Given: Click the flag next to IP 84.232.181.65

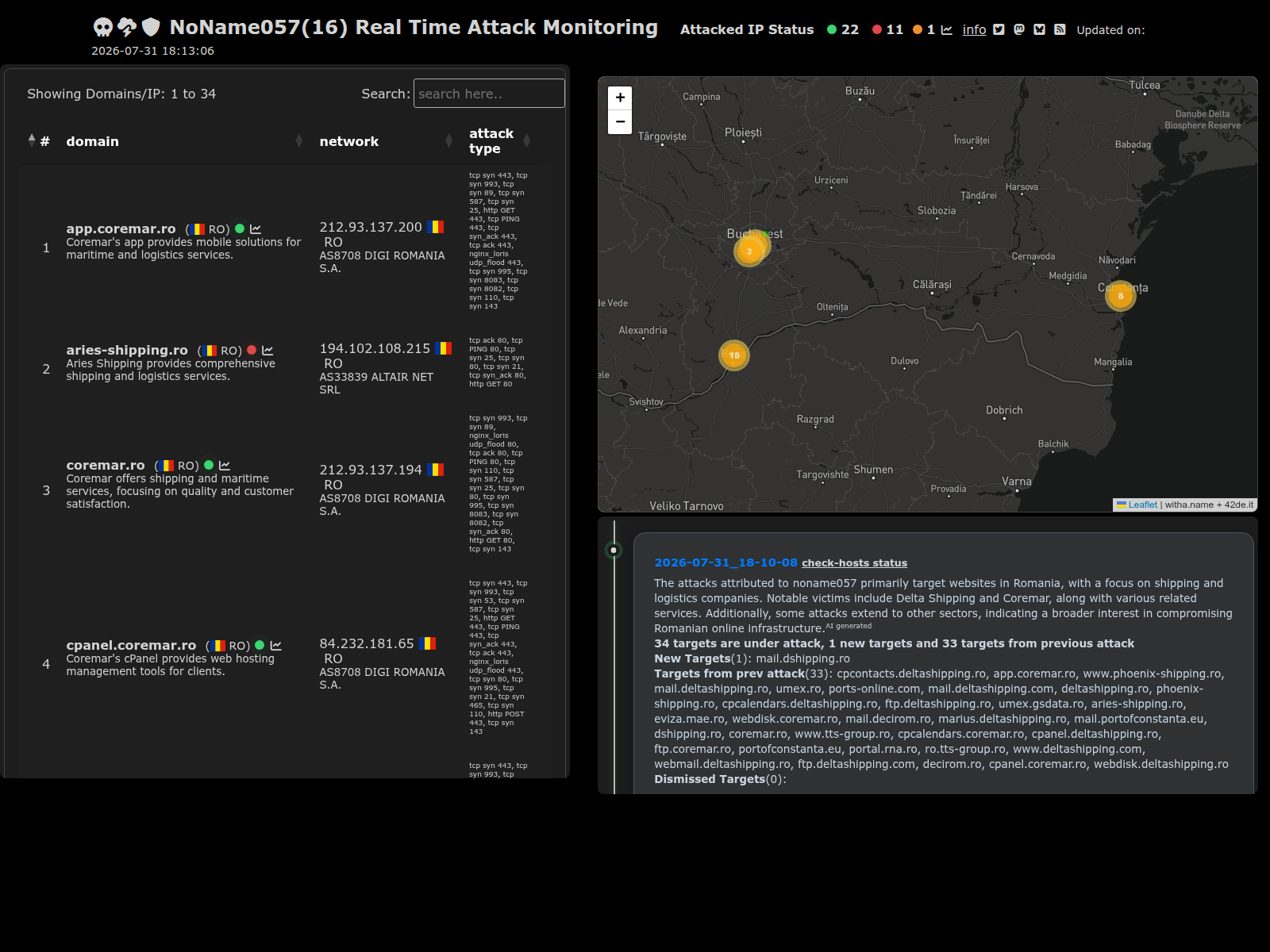Looking at the screenshot, I should pyautogui.click(x=427, y=643).
